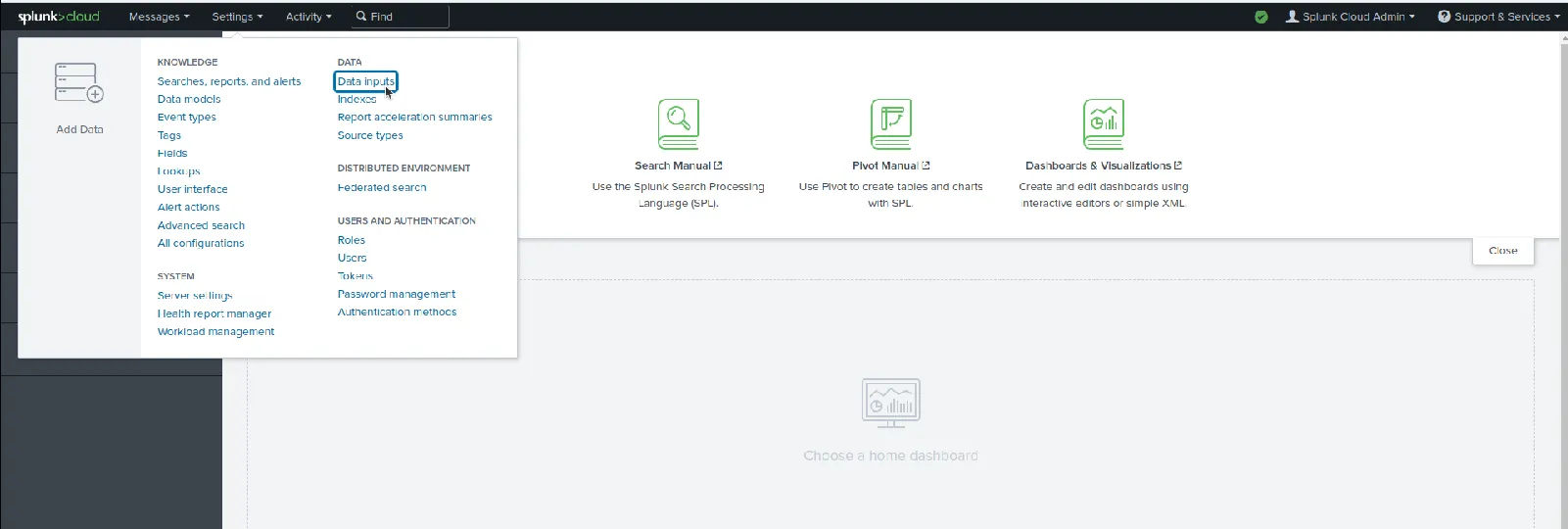Click the Close button

pos(1503,251)
